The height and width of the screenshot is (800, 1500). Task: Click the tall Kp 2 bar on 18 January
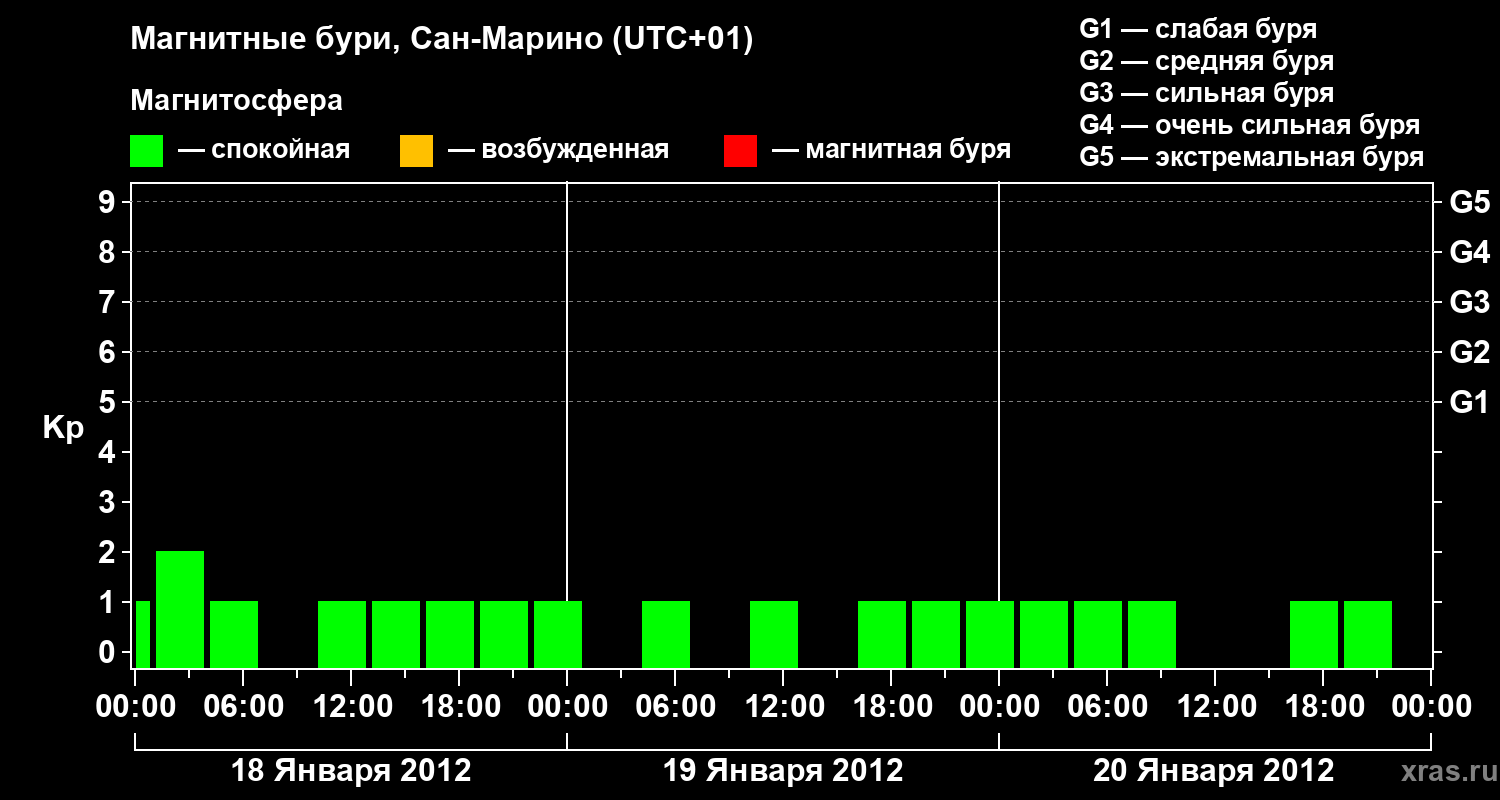click(x=180, y=609)
